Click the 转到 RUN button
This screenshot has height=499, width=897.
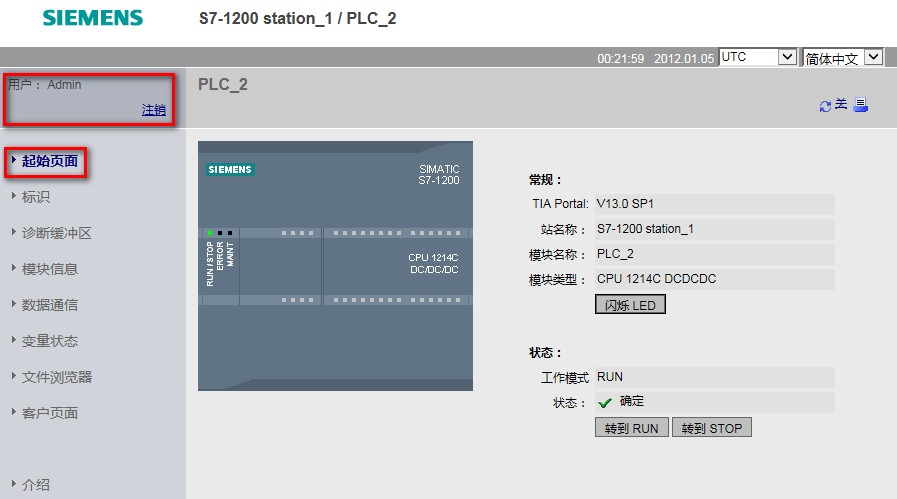tap(632, 427)
